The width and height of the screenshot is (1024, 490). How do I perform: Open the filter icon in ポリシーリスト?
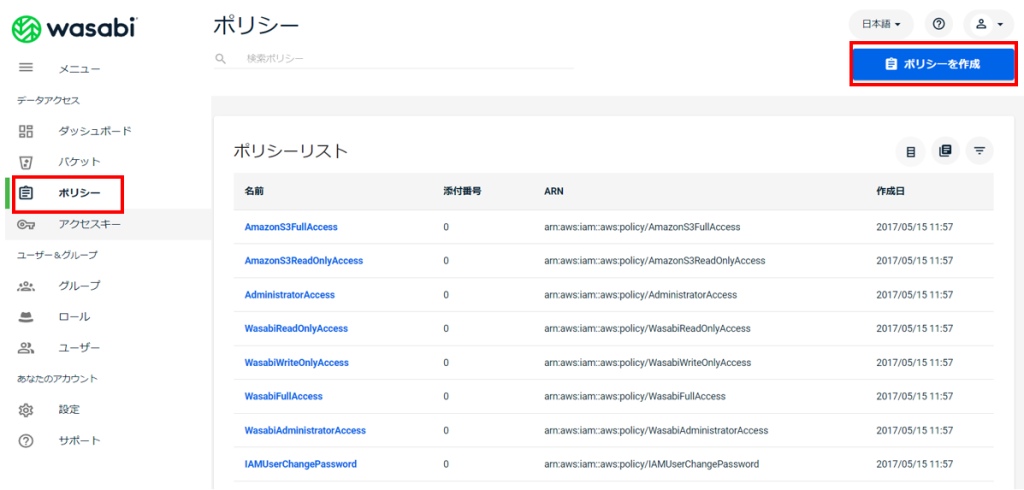coord(980,152)
